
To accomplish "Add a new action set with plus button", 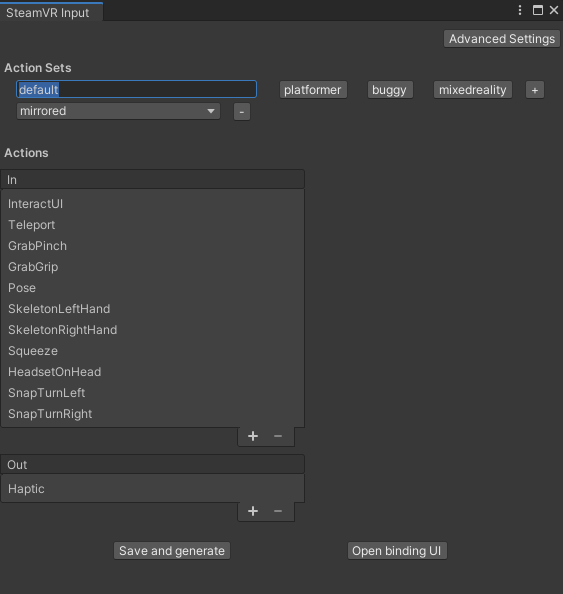I will 535,90.
